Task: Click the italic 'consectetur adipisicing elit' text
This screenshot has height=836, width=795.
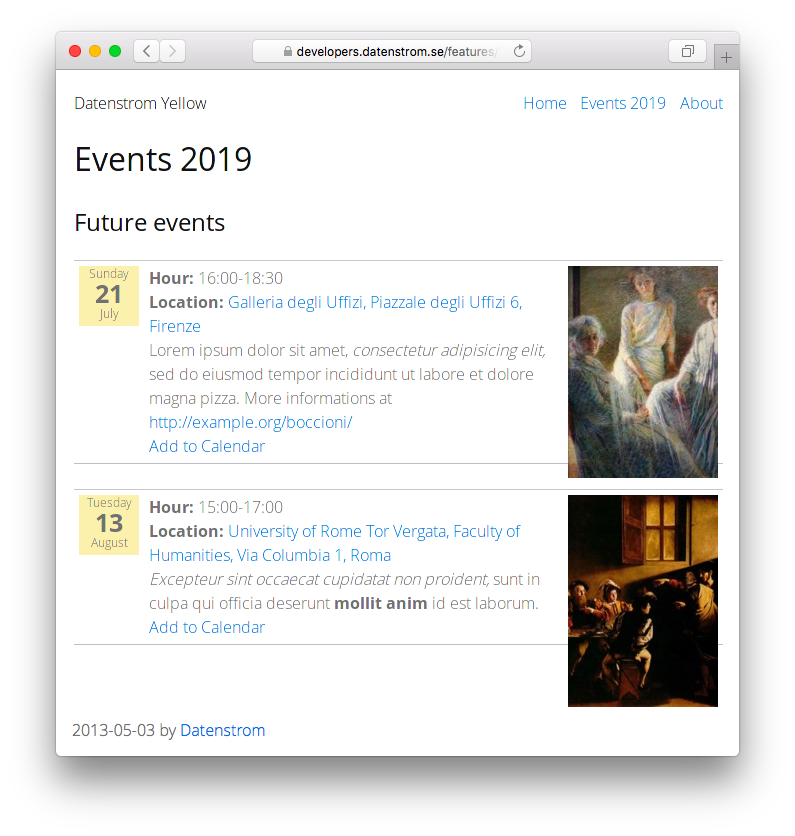Action: [x=449, y=350]
